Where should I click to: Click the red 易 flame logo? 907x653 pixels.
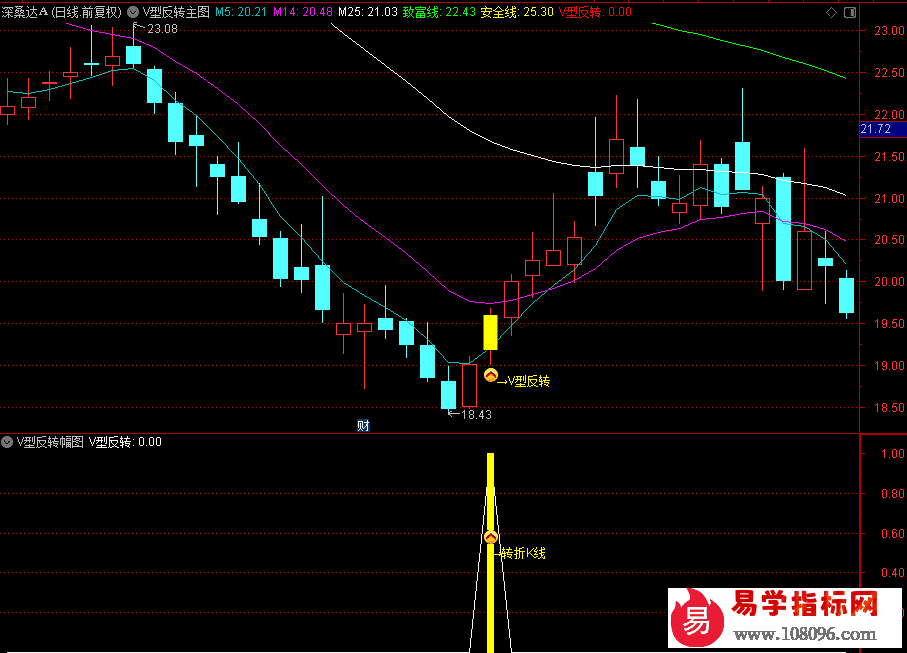[x=696, y=619]
